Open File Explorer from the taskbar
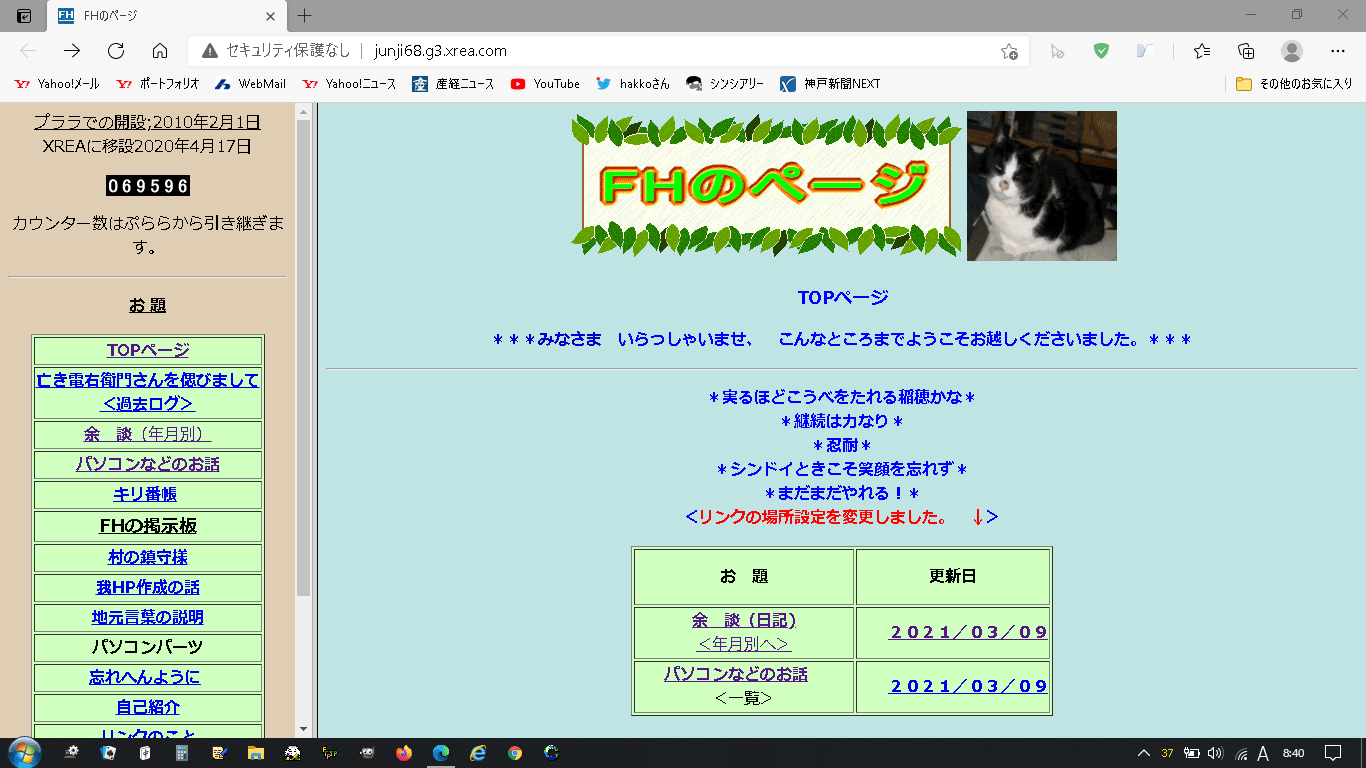Screen dimensions: 1366x768 (255, 753)
